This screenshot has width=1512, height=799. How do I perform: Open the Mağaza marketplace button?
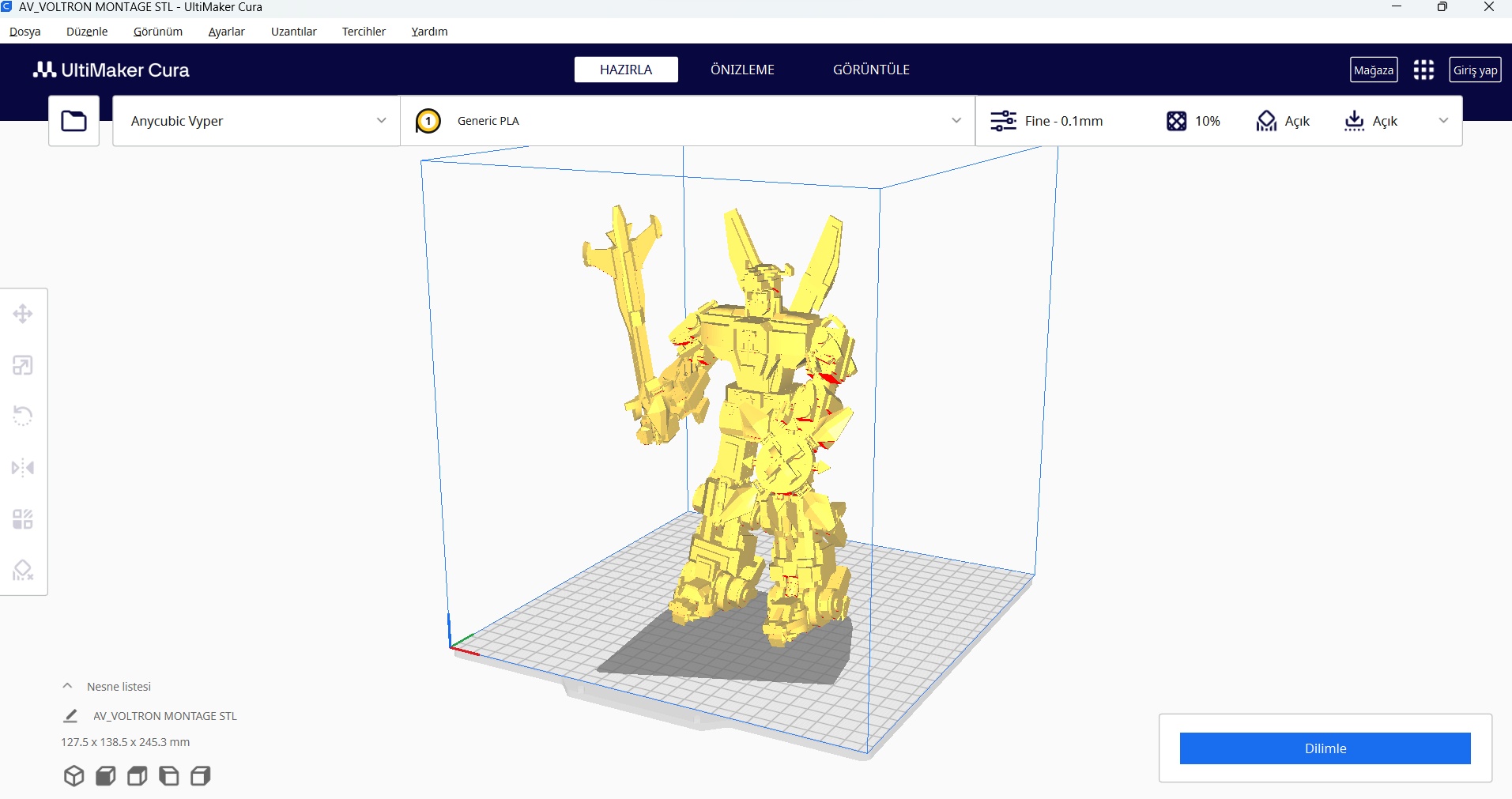pos(1374,70)
